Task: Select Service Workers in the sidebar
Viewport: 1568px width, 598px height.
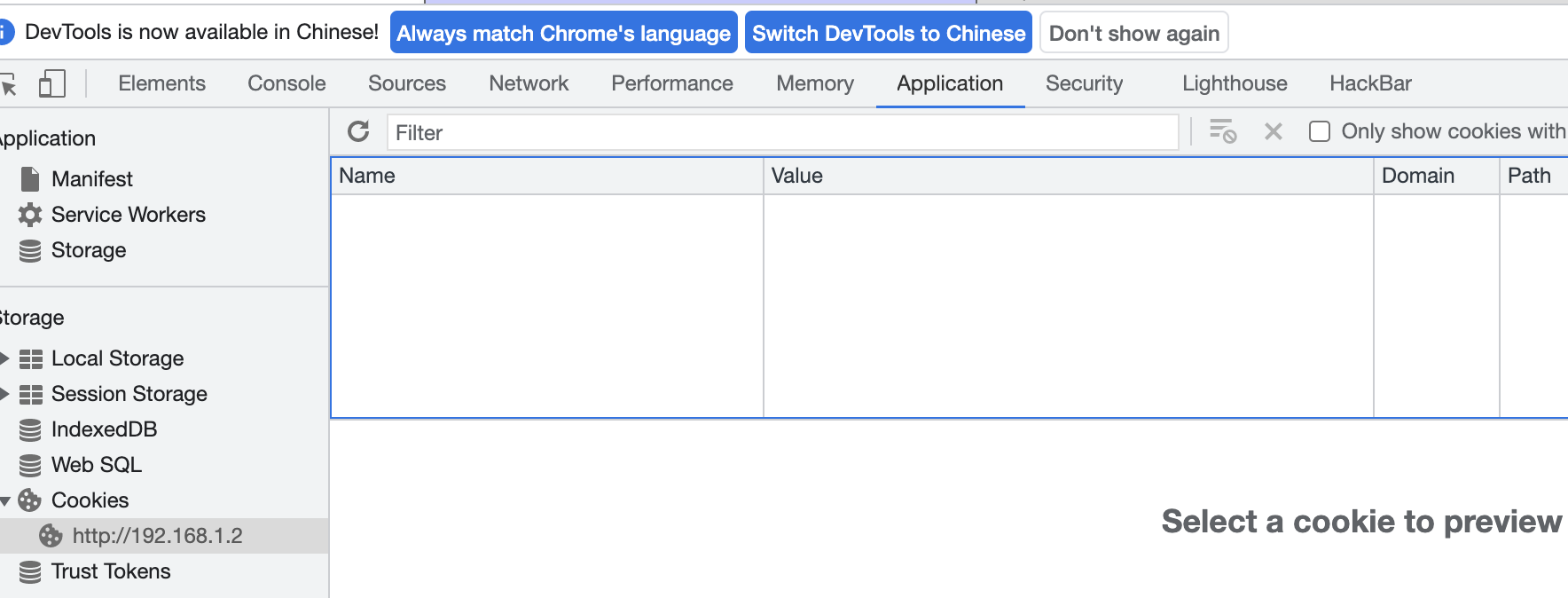Action: point(129,215)
